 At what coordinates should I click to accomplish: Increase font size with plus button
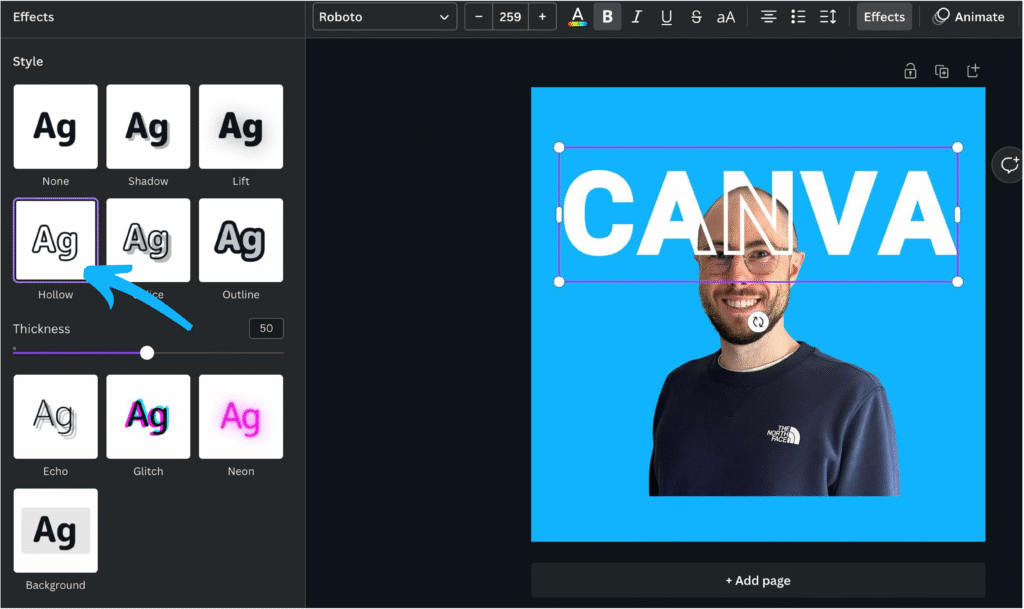click(542, 17)
